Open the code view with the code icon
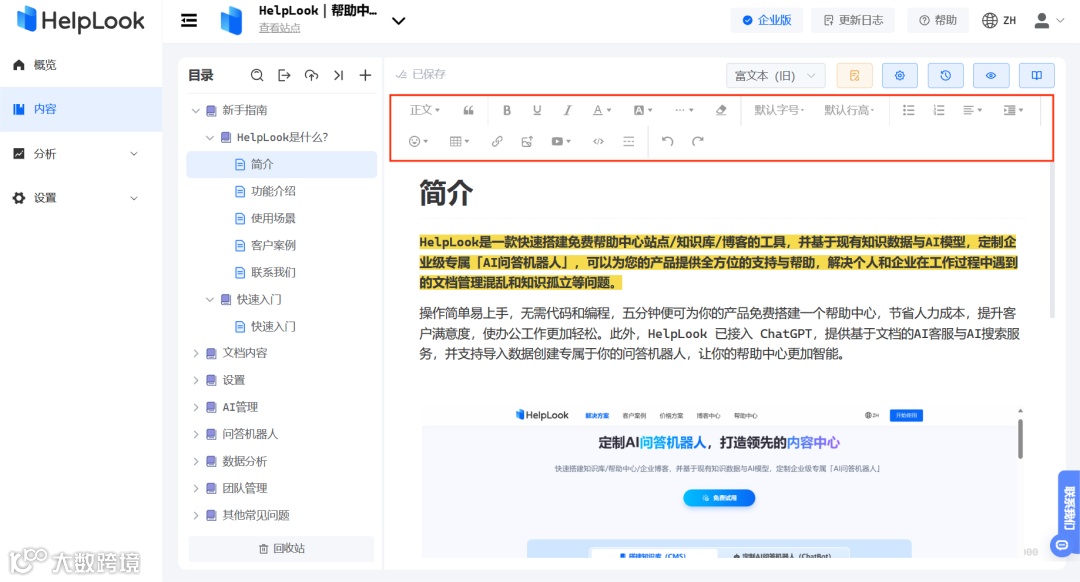The height and width of the screenshot is (582, 1080). coord(598,141)
